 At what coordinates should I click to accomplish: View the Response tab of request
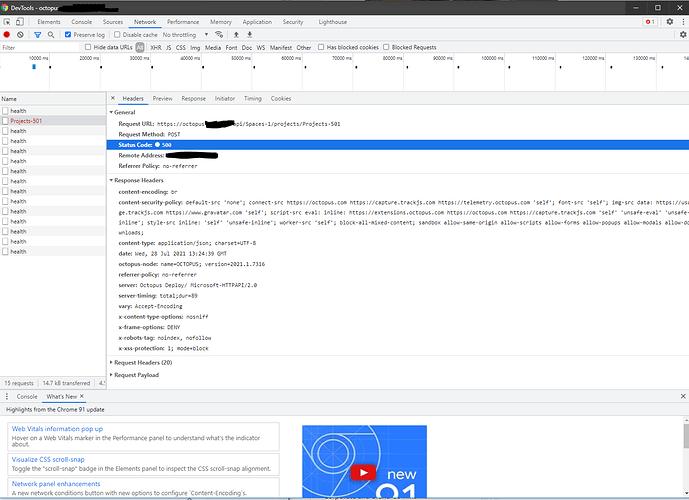click(193, 98)
